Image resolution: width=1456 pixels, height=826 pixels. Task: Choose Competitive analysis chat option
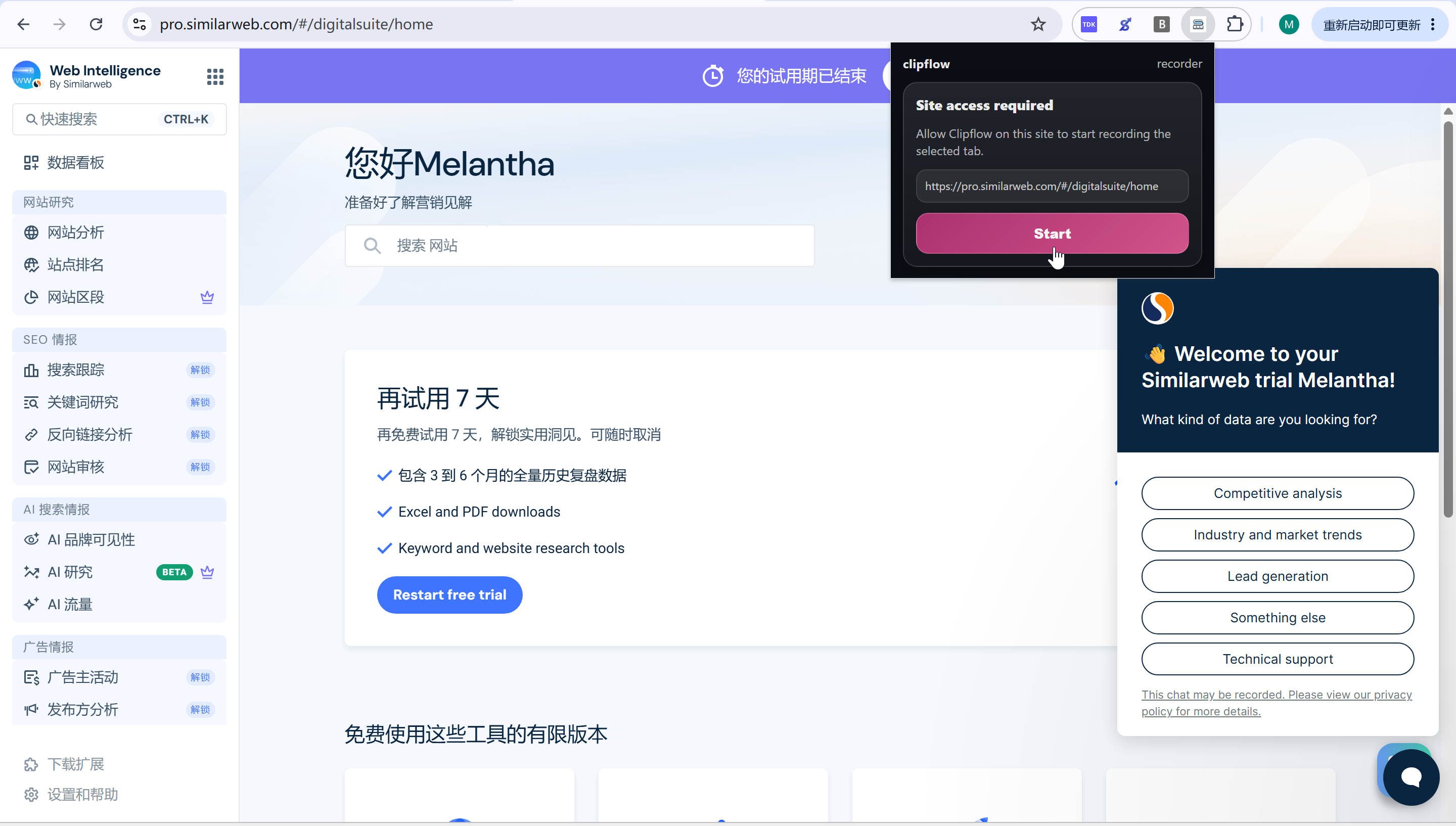click(x=1278, y=493)
